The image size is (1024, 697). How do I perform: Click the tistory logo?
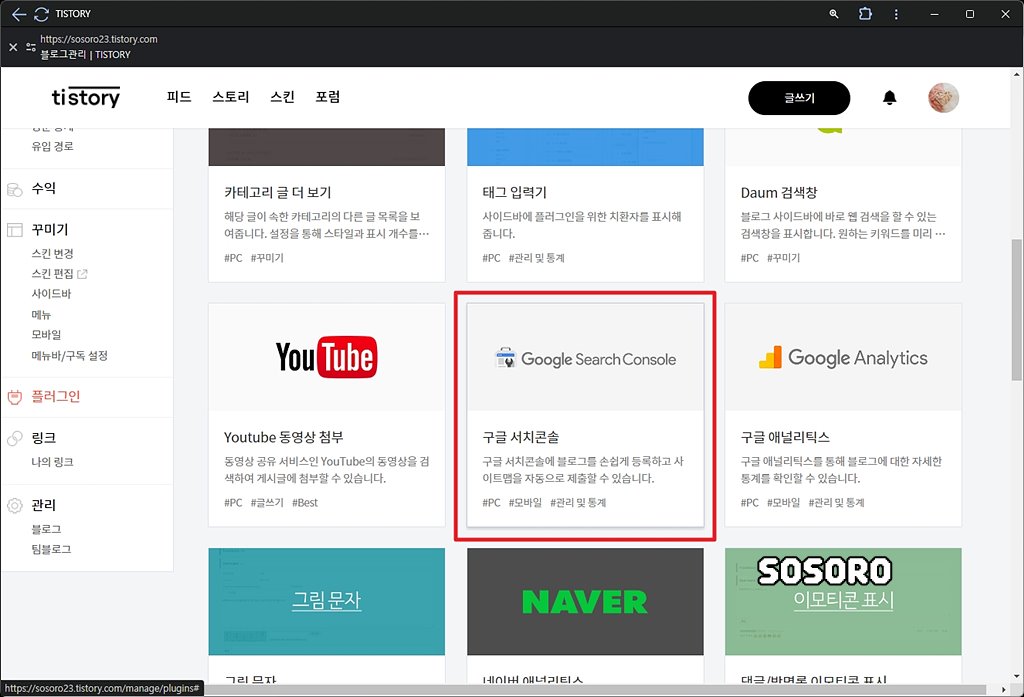tap(86, 97)
